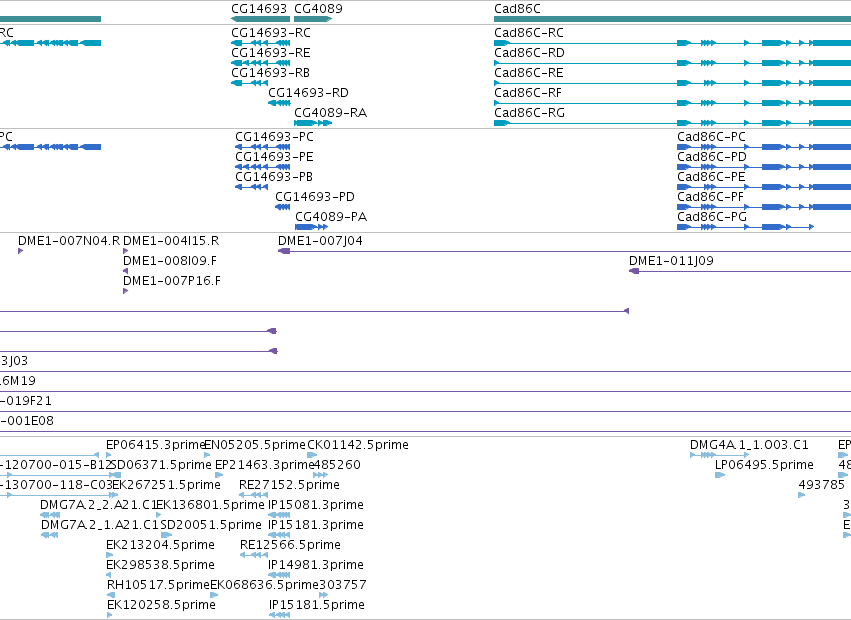Select transcript CG14693-RD
The width and height of the screenshot is (851, 620).
click(308, 93)
